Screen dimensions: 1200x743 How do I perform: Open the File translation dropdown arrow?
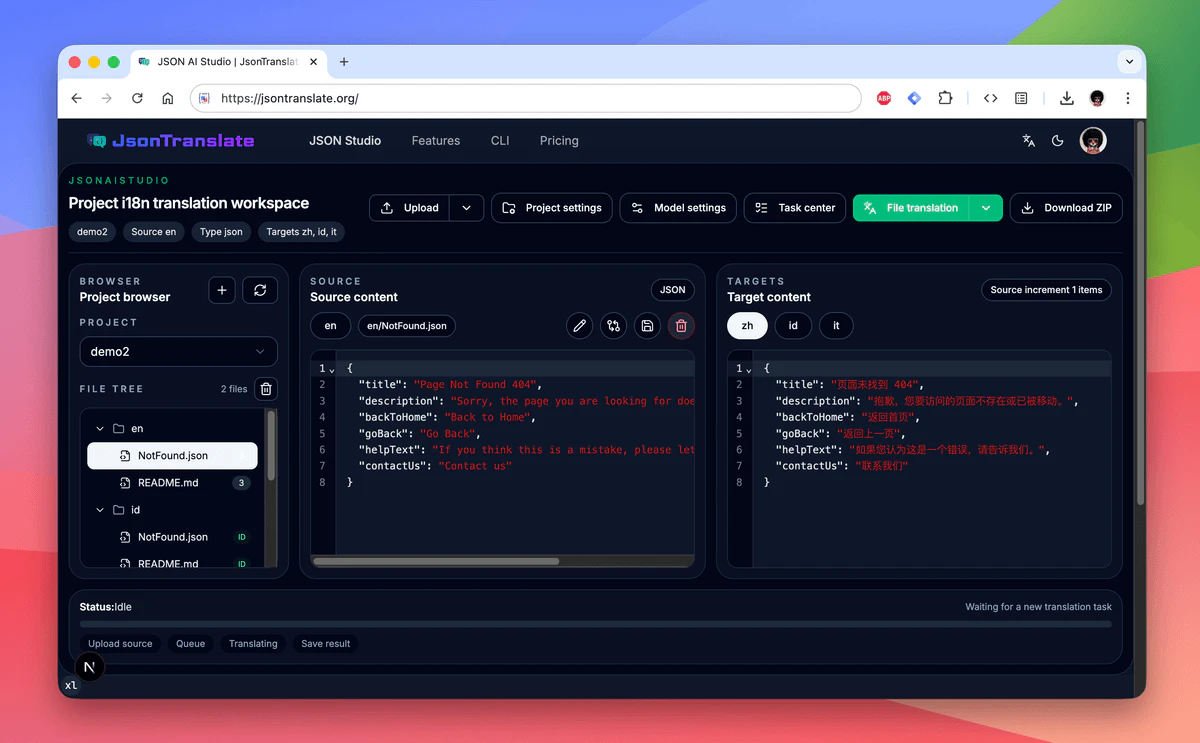click(986, 208)
